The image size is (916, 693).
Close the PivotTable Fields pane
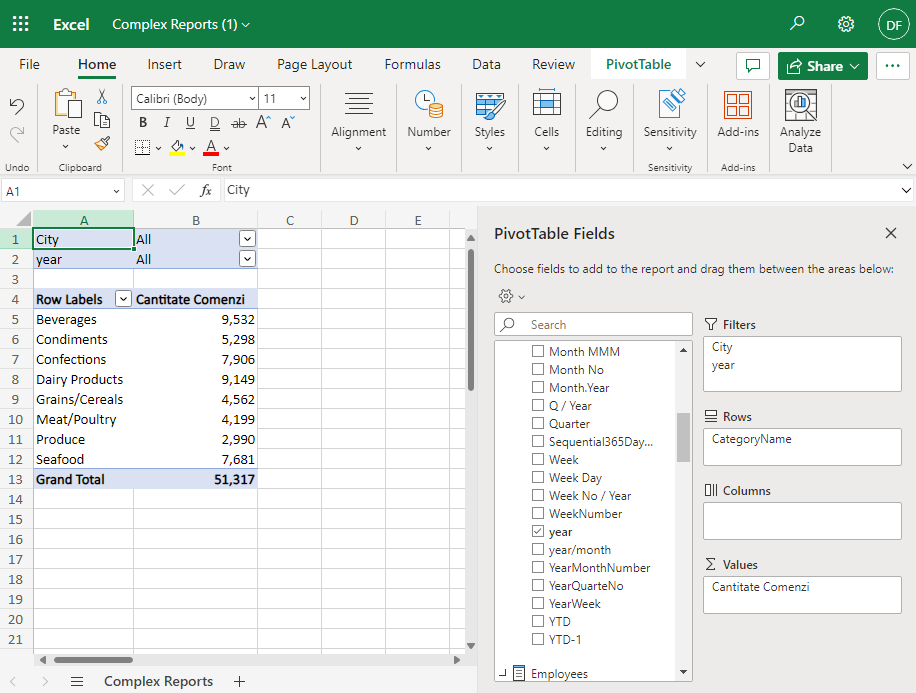(x=890, y=233)
